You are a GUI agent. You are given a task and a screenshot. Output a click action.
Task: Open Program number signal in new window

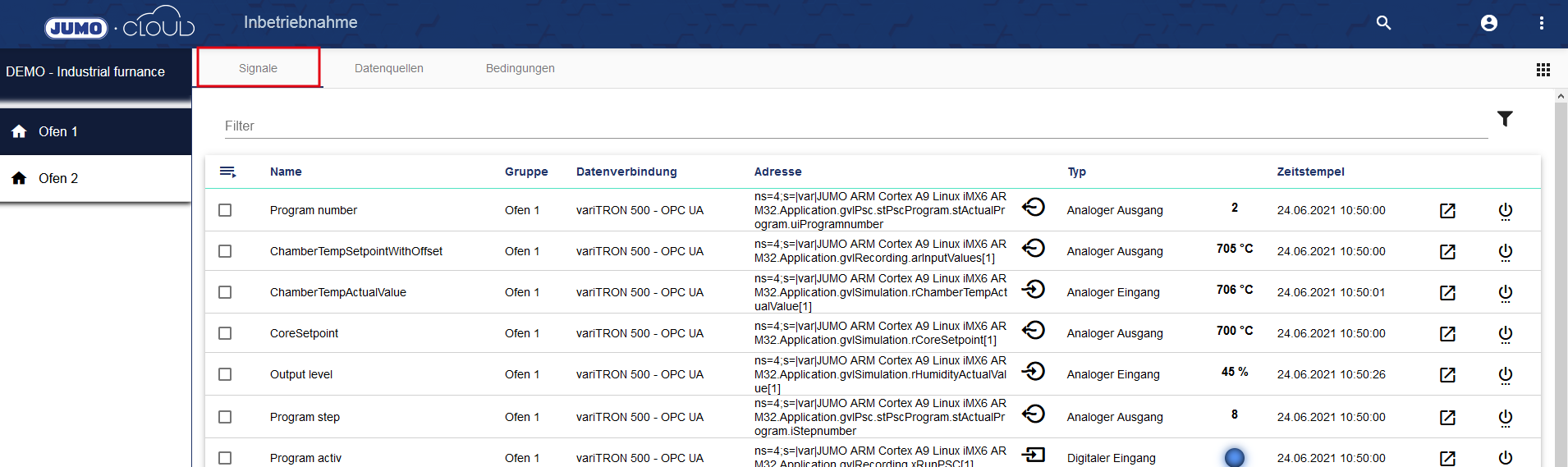tap(1447, 211)
